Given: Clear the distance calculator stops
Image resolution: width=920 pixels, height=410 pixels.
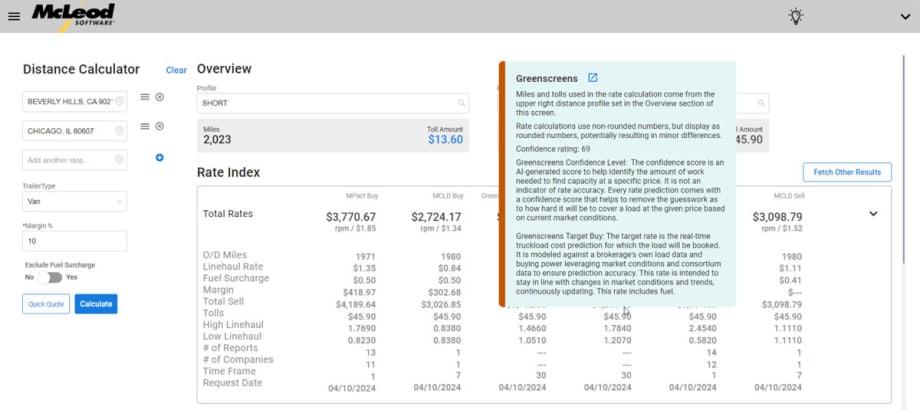Looking at the screenshot, I should pyautogui.click(x=176, y=70).
